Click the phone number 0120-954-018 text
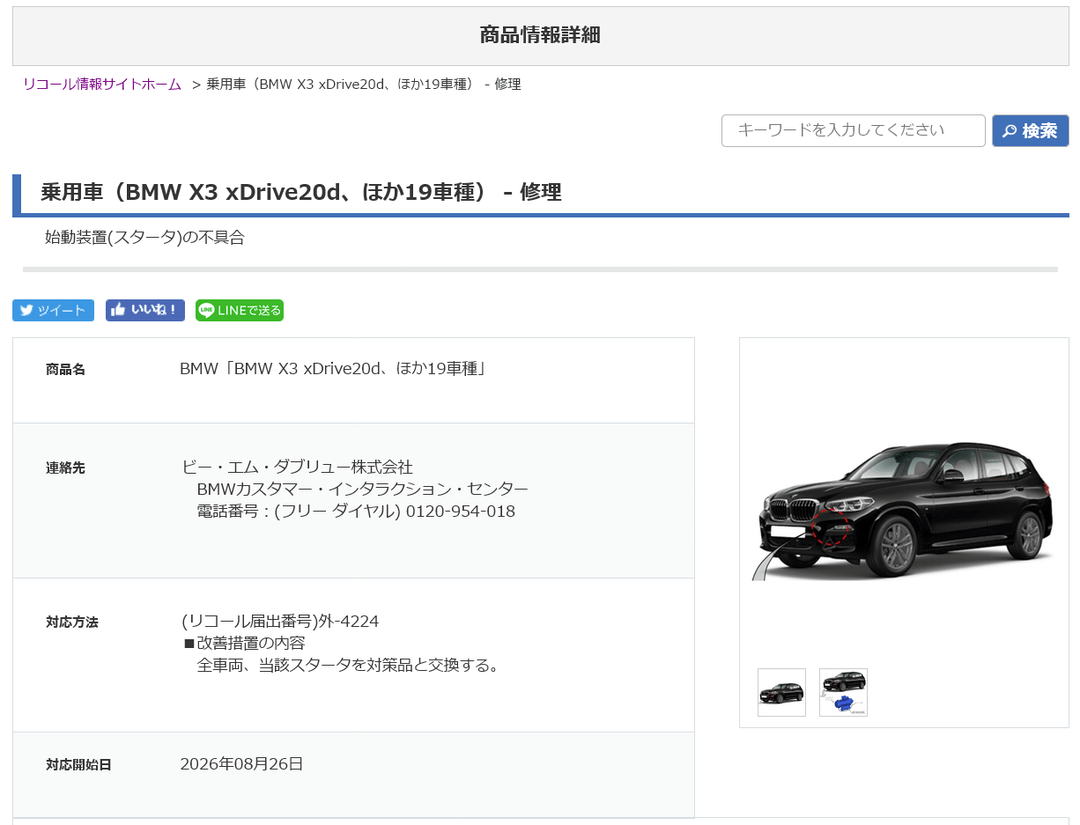 coord(460,511)
